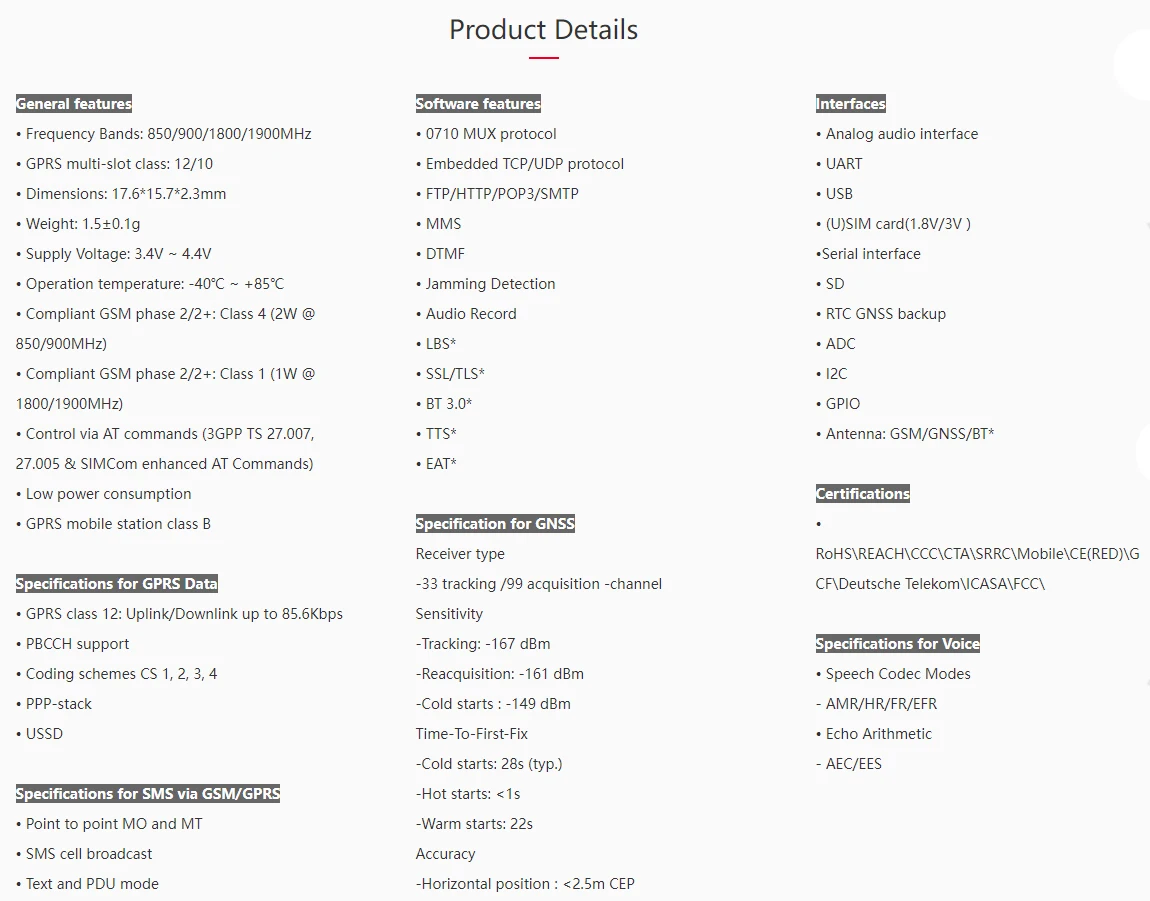
Task: Click the Interfaces section header
Action: point(851,104)
